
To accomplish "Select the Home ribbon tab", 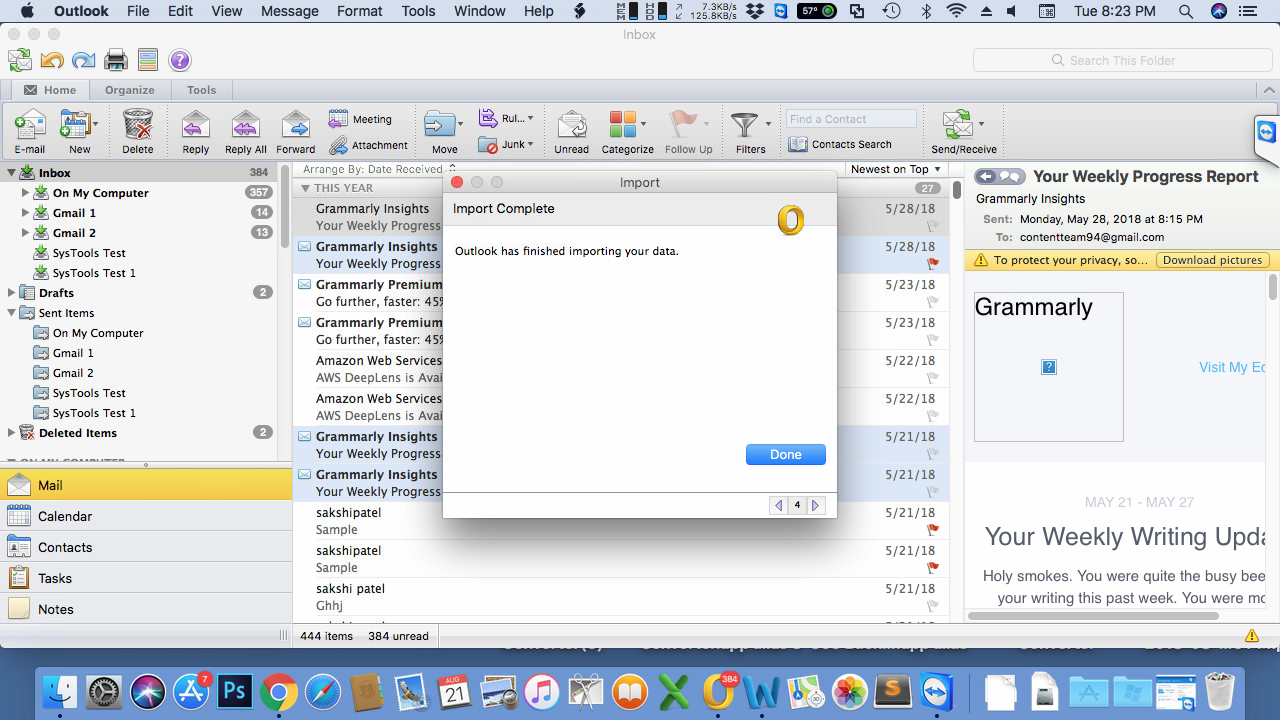I will pos(51,90).
